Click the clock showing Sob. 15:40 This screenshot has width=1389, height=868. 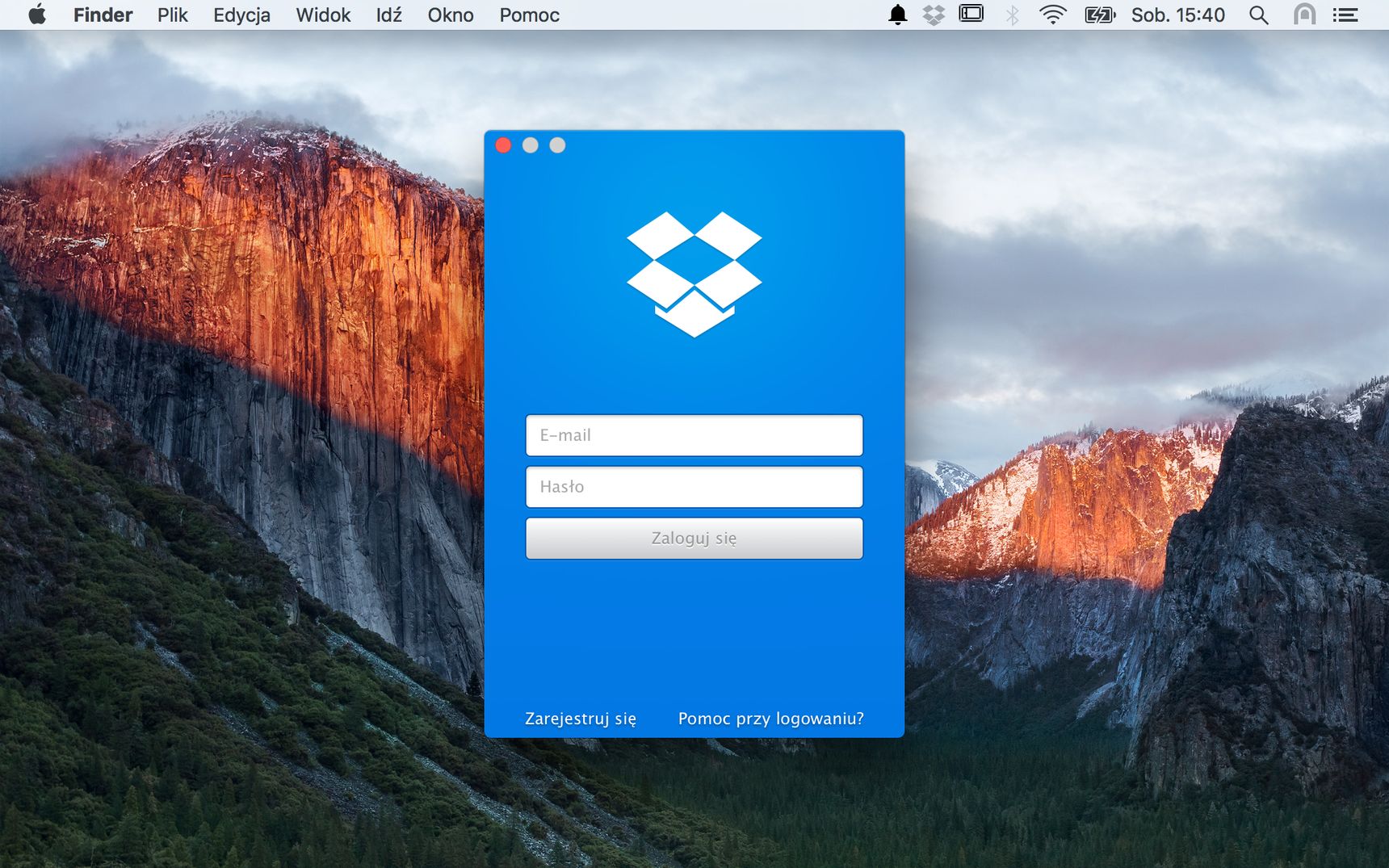1177,15
